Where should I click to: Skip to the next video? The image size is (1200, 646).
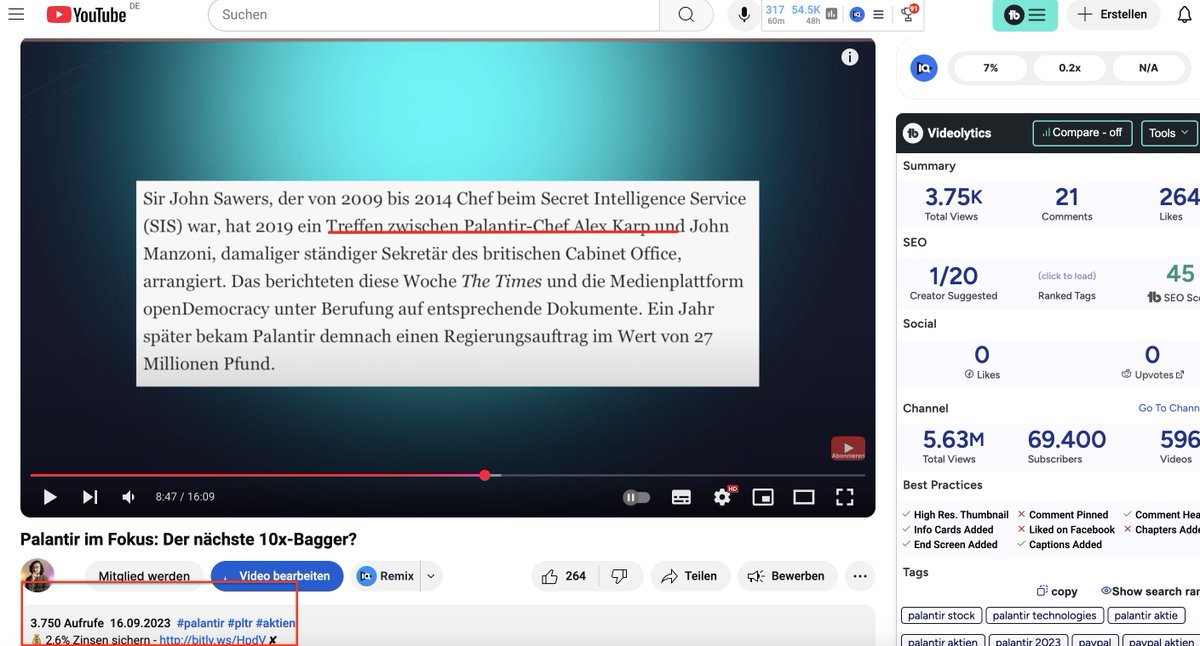(90, 496)
